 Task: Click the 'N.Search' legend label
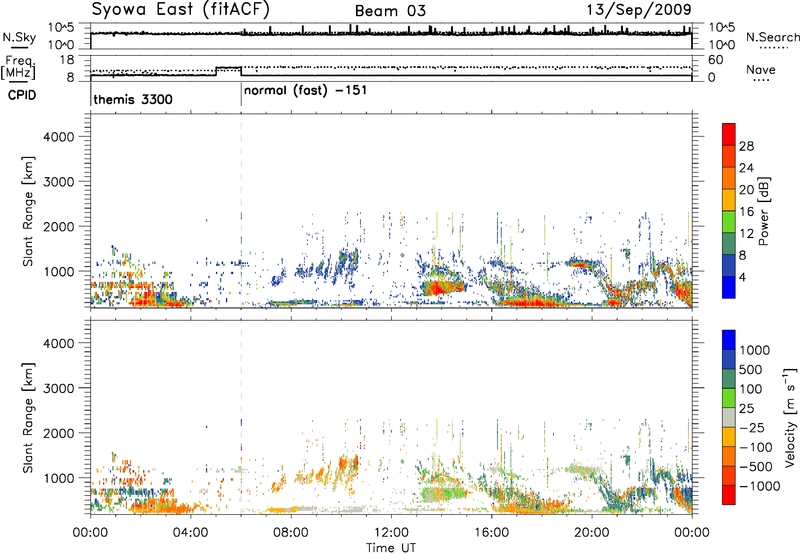pyautogui.click(x=772, y=37)
